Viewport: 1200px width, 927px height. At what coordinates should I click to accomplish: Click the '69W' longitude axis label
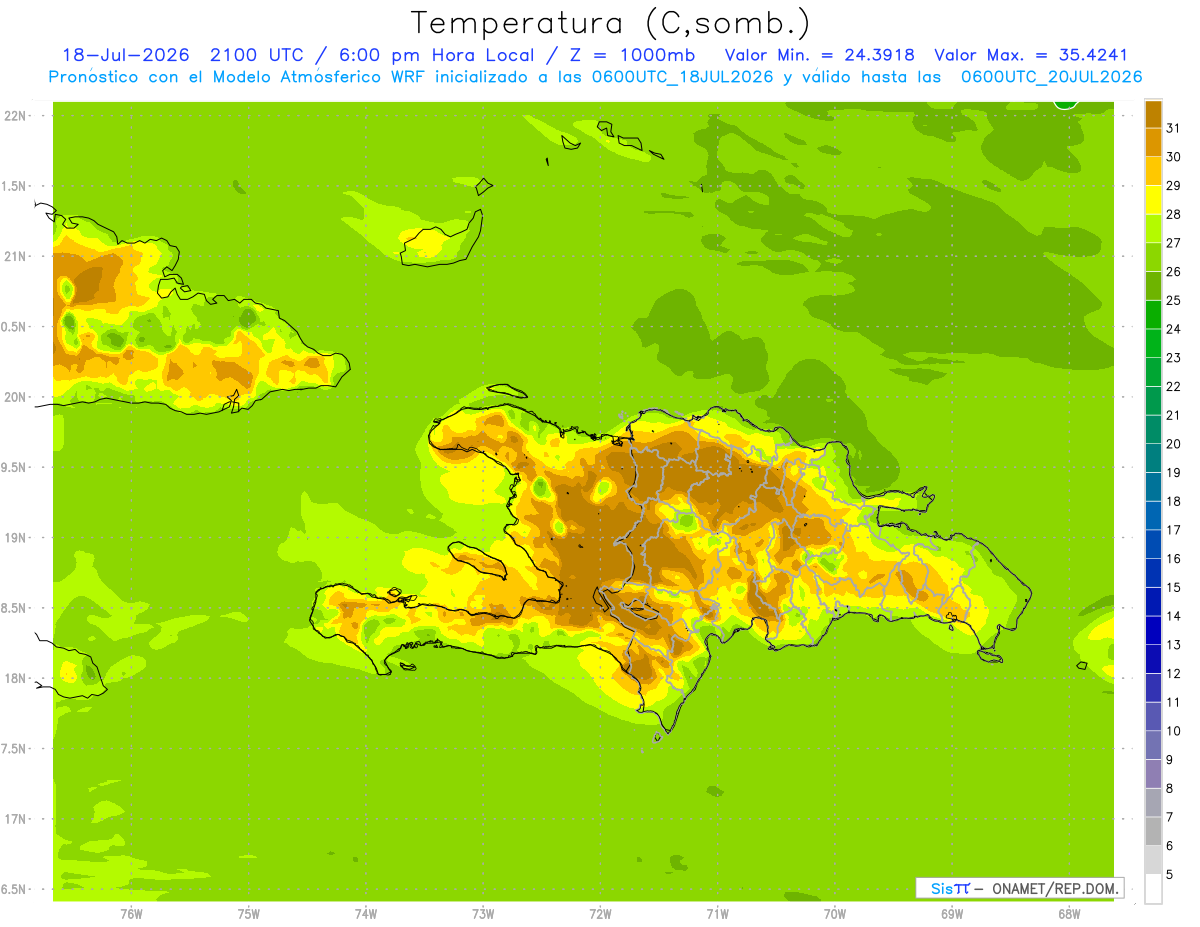click(952, 914)
